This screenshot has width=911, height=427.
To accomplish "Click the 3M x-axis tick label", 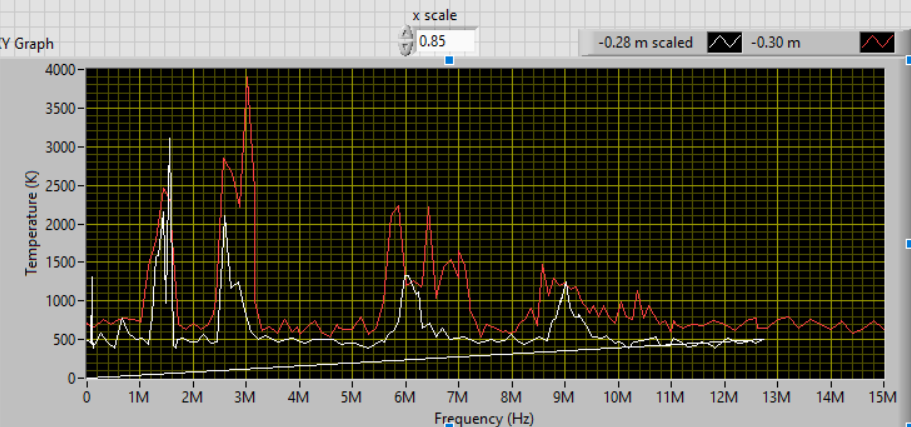I will 246,397.
